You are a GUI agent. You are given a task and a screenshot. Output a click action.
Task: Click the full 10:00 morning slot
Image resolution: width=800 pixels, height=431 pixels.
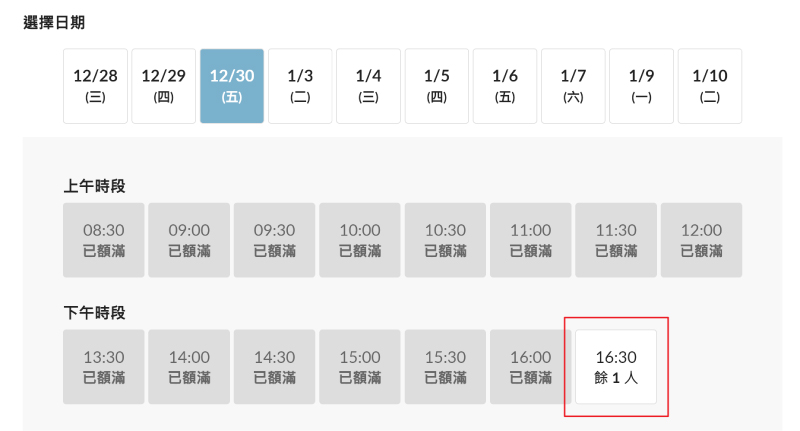click(360, 240)
